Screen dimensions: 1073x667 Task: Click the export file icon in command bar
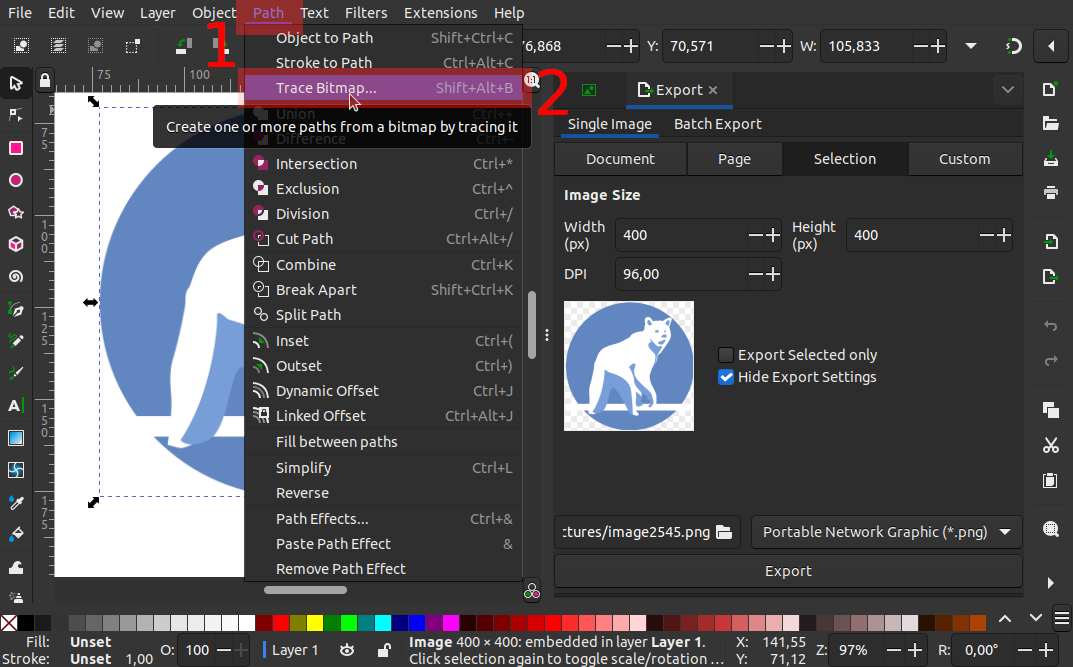click(1050, 276)
